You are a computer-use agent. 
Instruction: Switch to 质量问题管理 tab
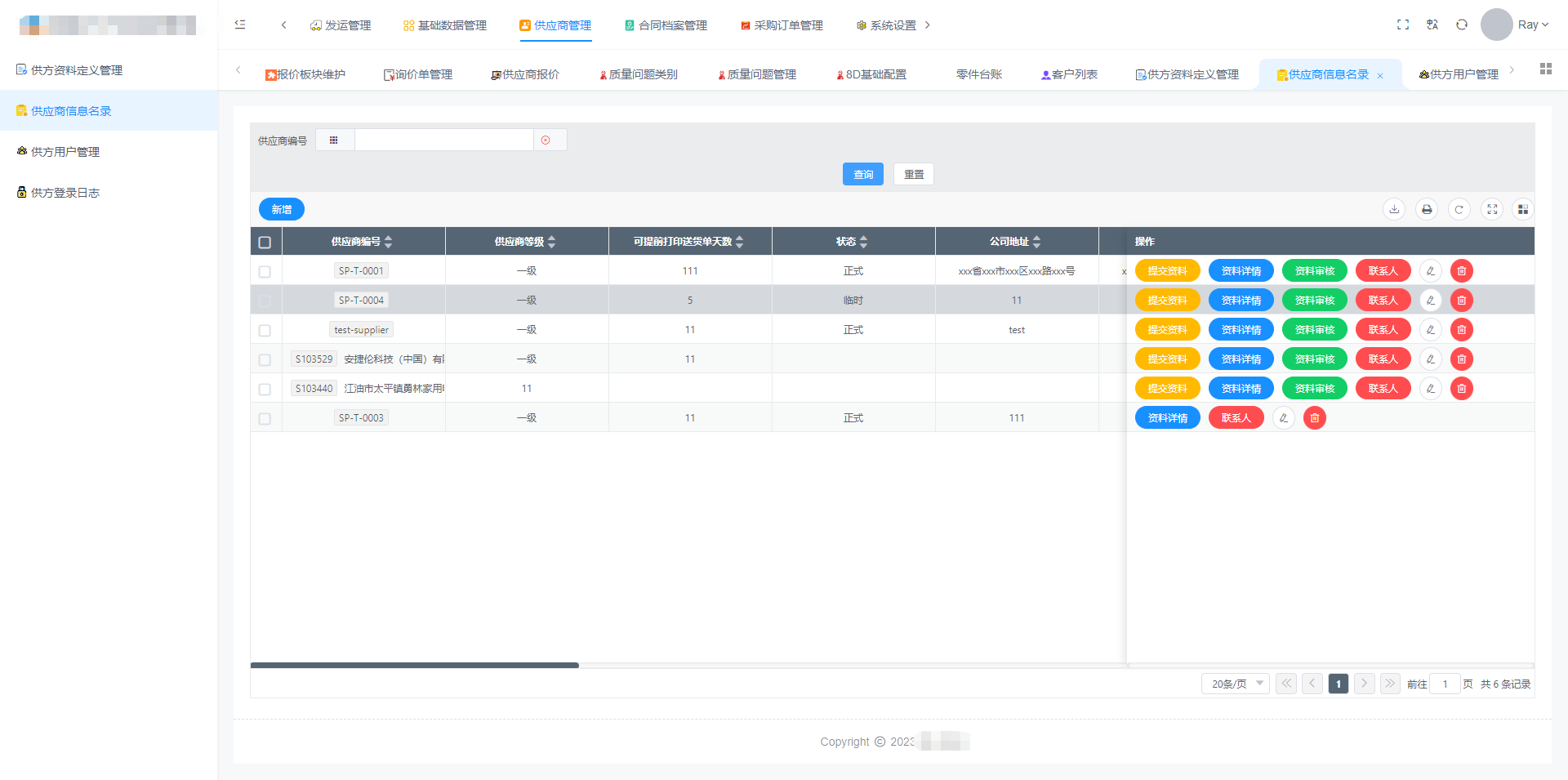pos(757,74)
